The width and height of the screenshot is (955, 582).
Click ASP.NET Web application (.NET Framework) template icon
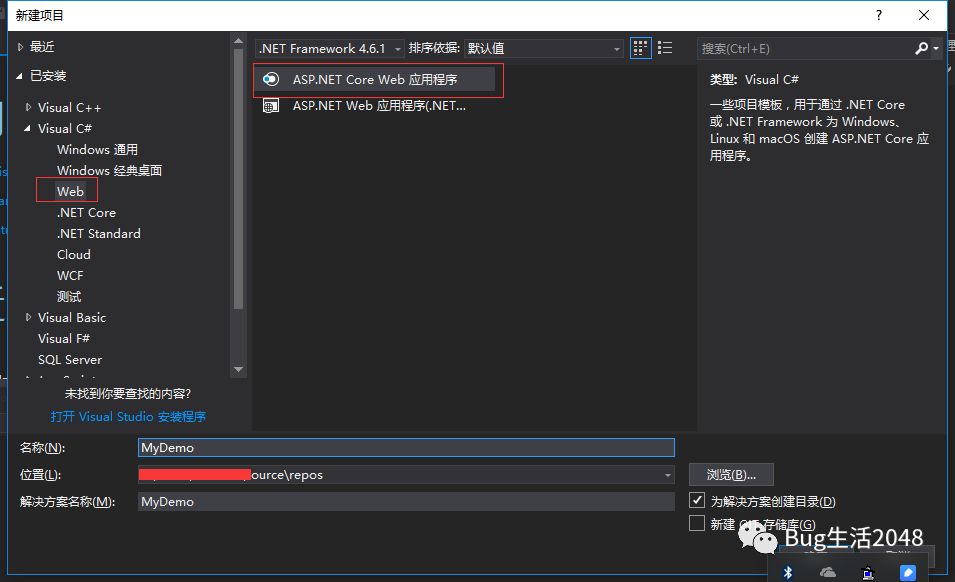(270, 106)
